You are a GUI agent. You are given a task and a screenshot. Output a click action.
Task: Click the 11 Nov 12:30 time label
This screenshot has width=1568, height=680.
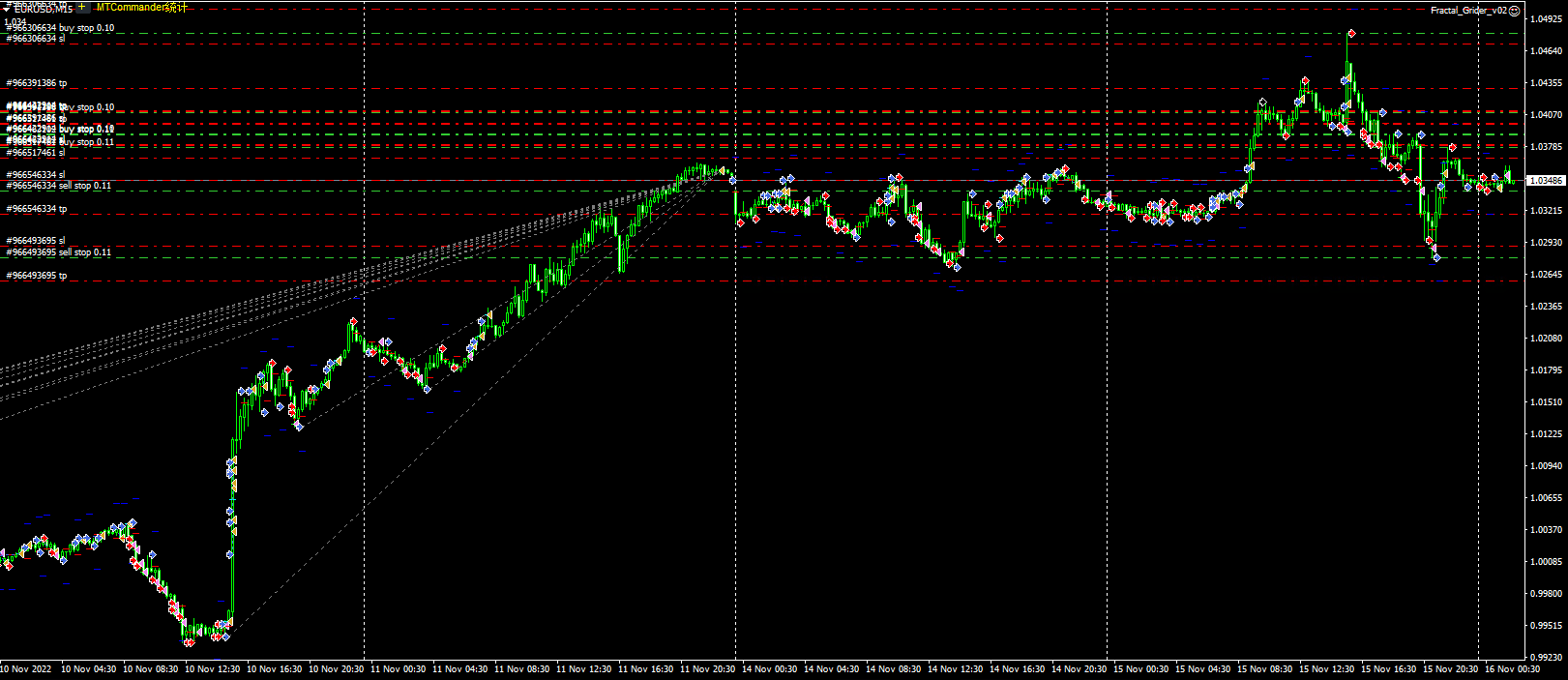point(584,669)
